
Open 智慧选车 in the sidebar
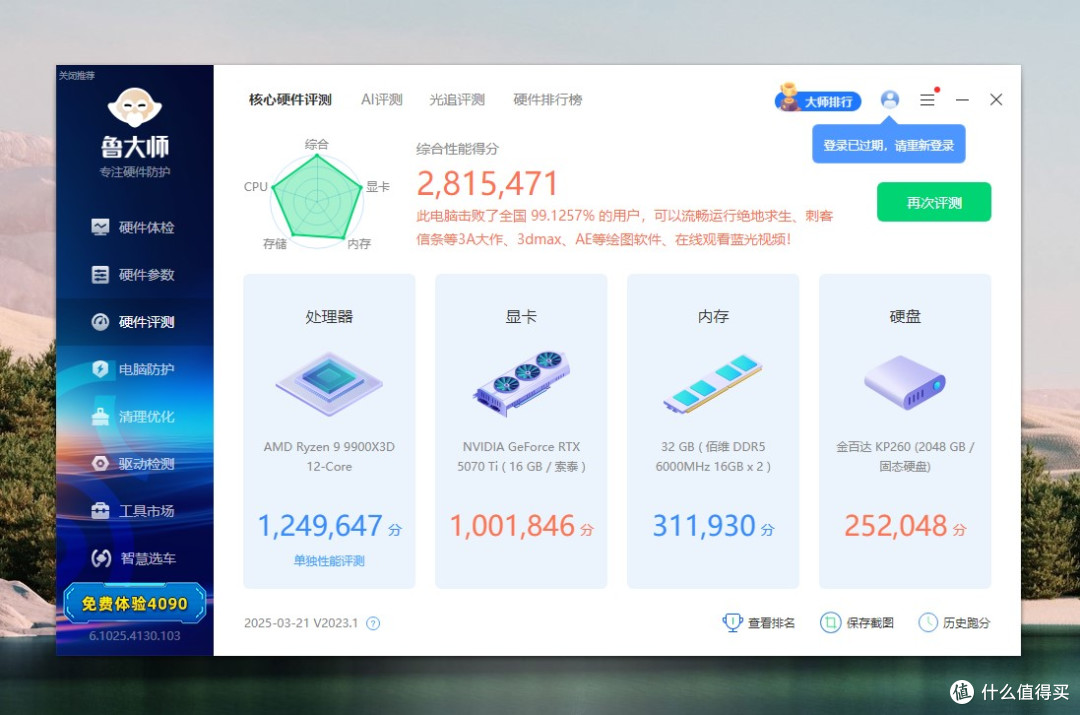tap(134, 558)
